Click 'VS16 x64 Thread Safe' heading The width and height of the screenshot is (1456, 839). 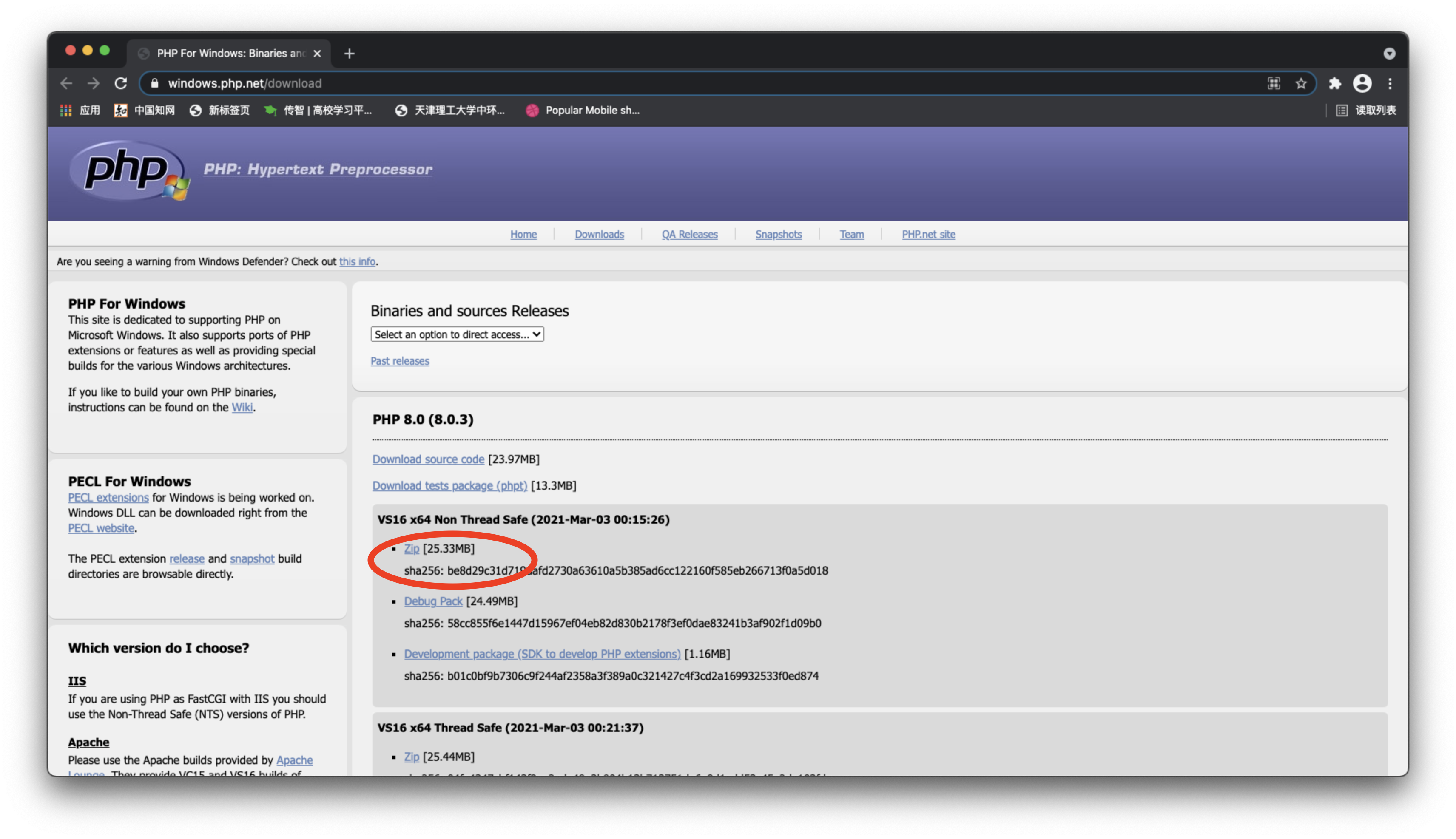[511, 728]
